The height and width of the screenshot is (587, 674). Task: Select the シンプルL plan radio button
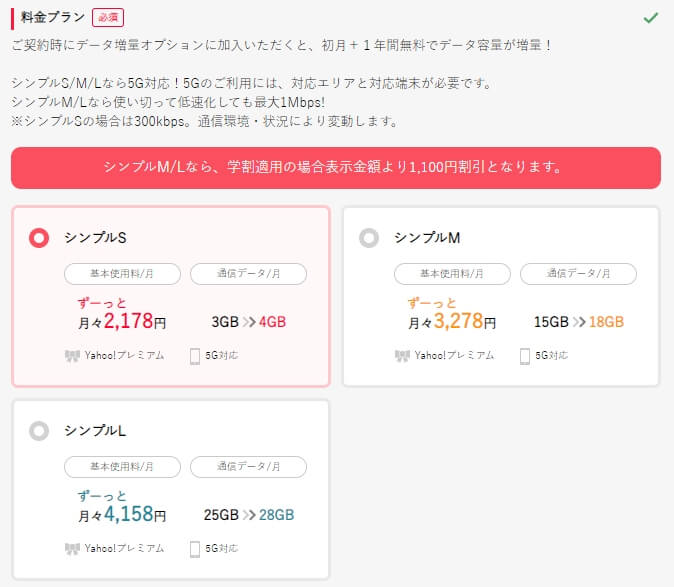click(x=39, y=431)
